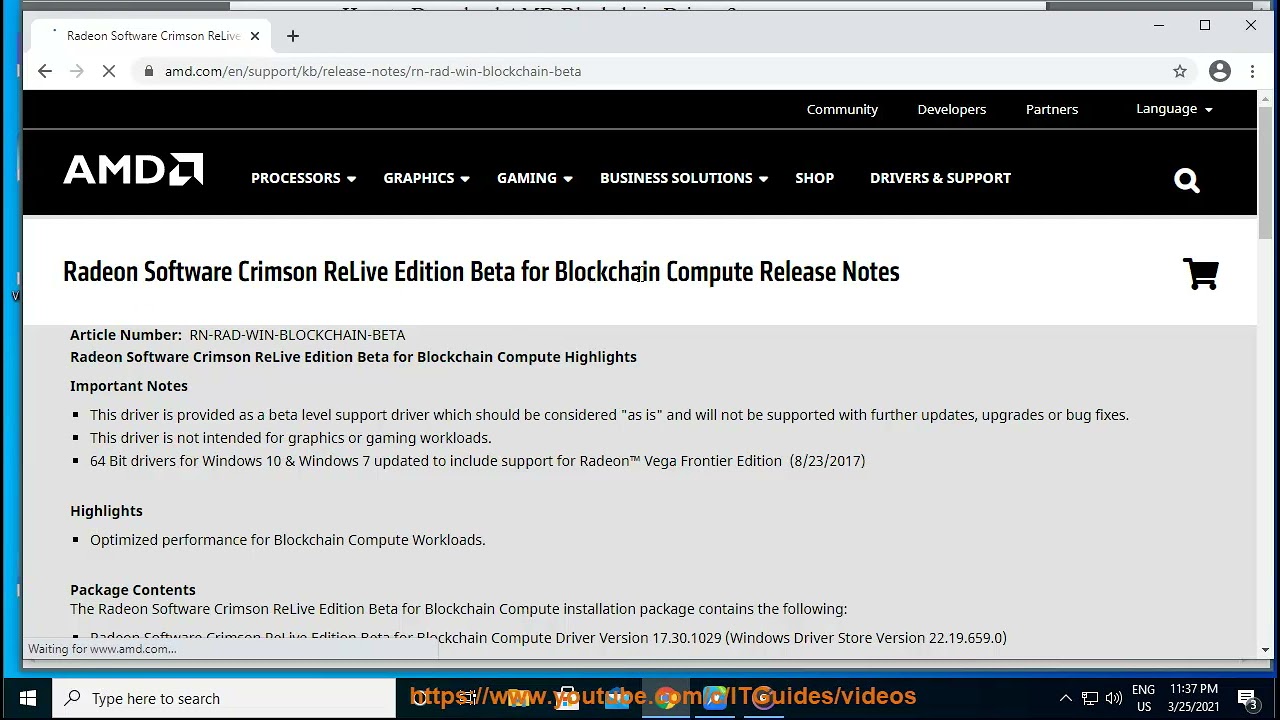Open the Language dropdown
Viewport: 1280px width, 720px height.
pyautogui.click(x=1174, y=109)
